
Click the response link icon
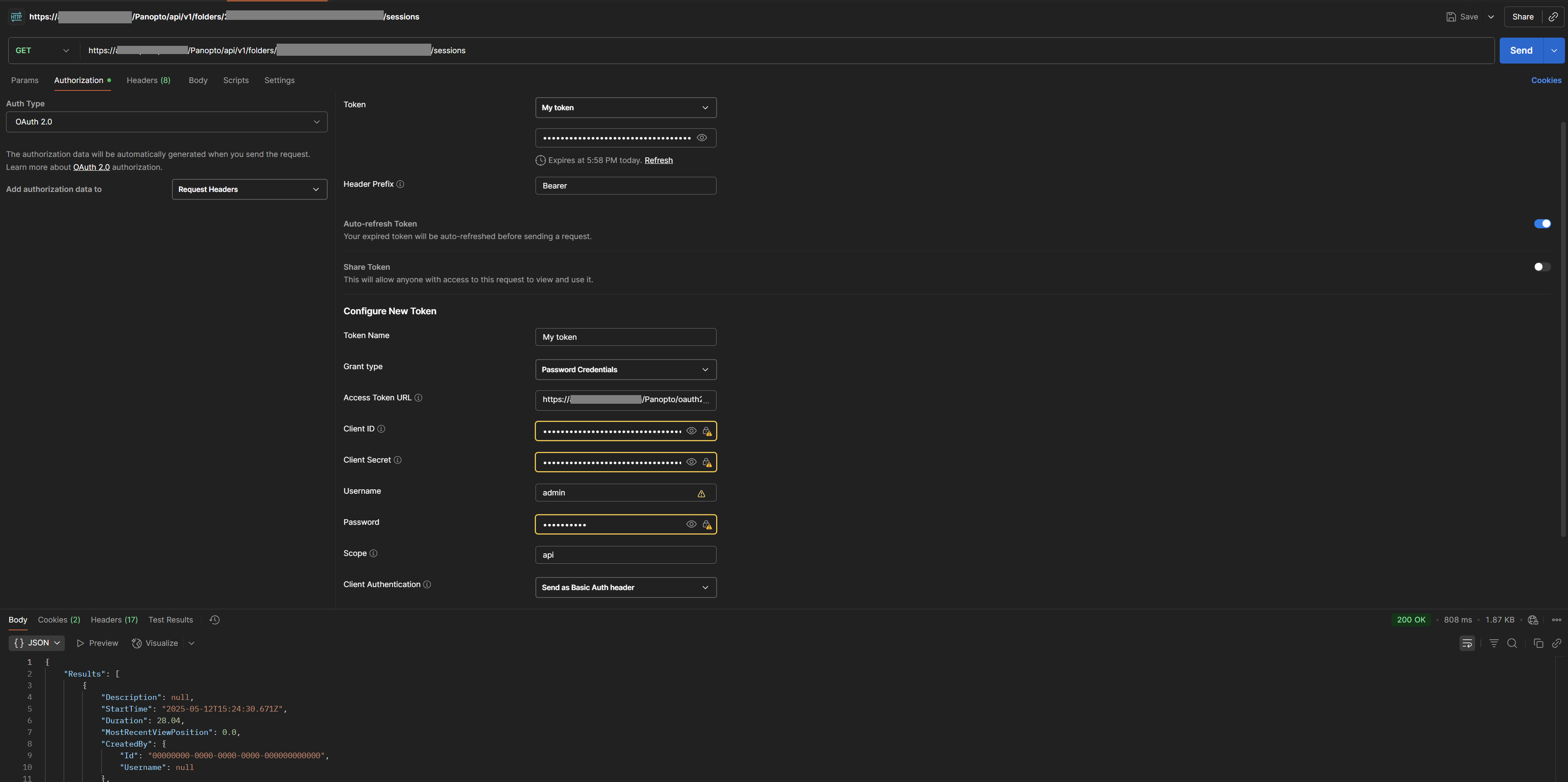[x=1556, y=643]
